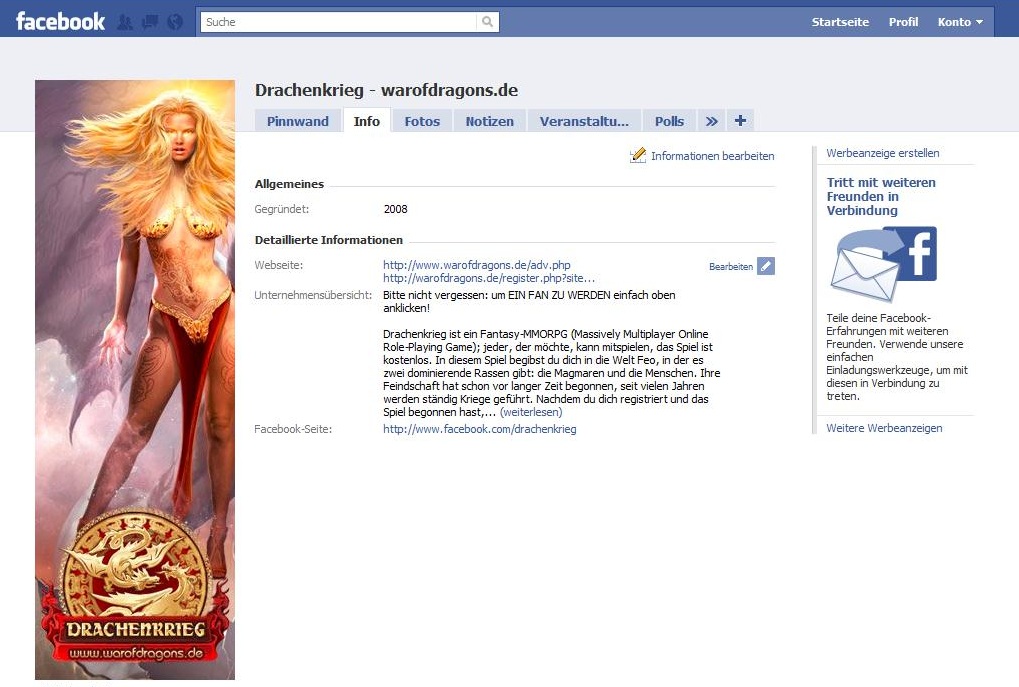Expand text with weiterlesen link

531,412
